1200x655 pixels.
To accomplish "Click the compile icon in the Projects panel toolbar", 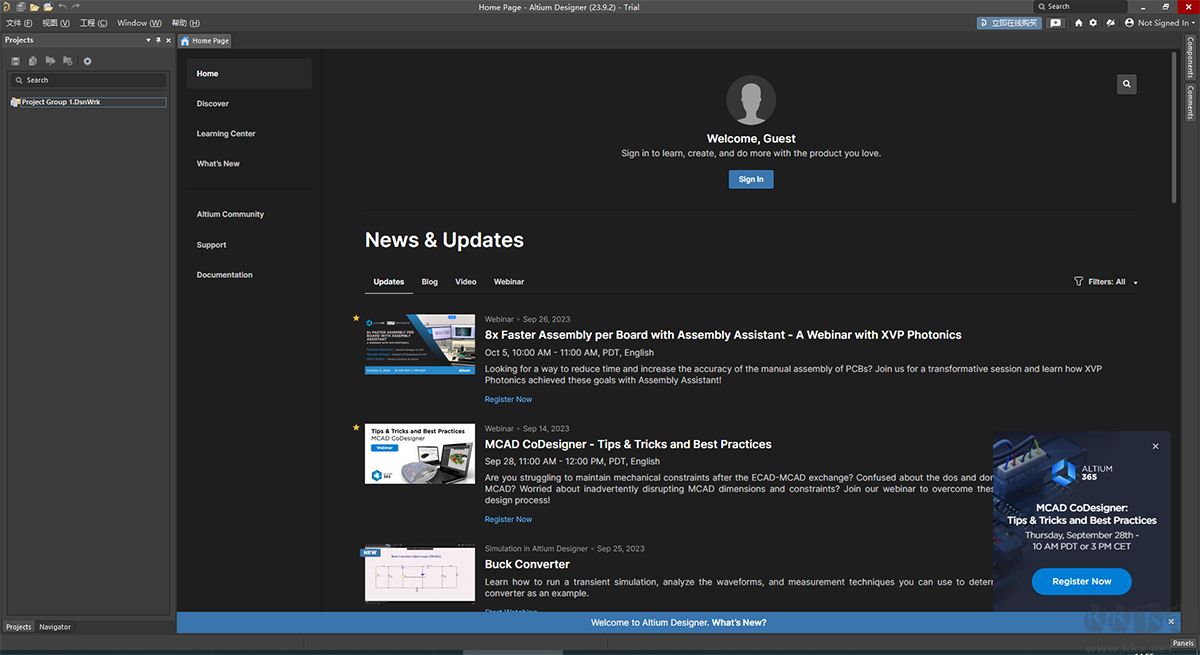I will point(50,61).
